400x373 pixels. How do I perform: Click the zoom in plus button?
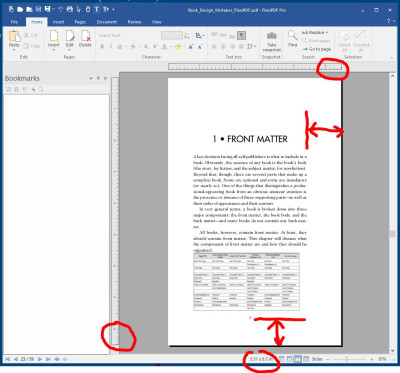coord(371,359)
